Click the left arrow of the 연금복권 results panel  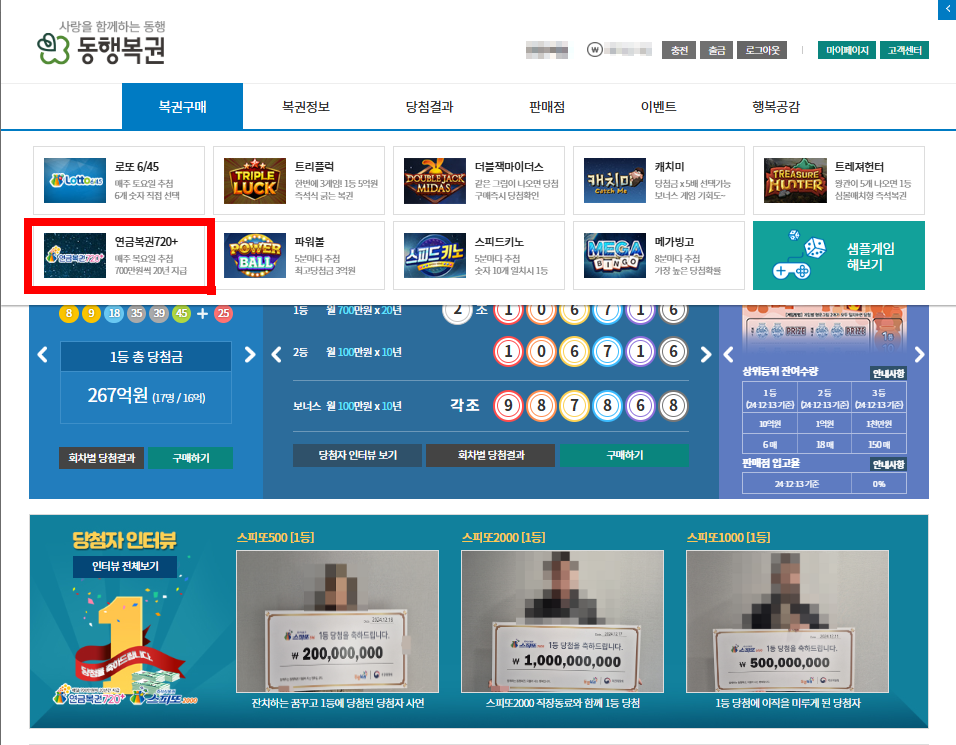[x=276, y=354]
